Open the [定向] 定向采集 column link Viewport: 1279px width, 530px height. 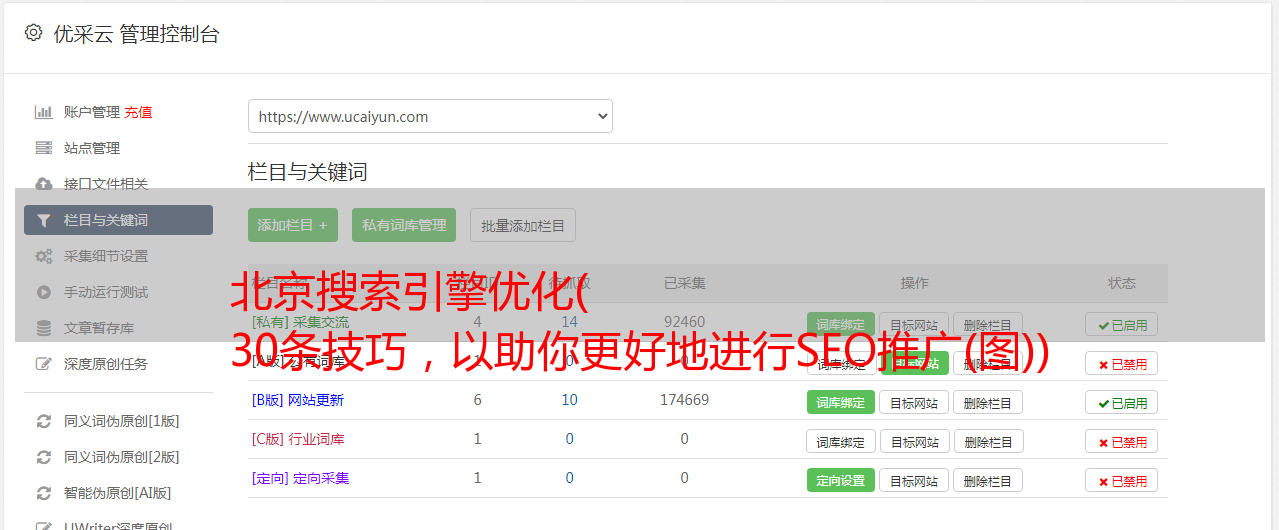tap(301, 478)
